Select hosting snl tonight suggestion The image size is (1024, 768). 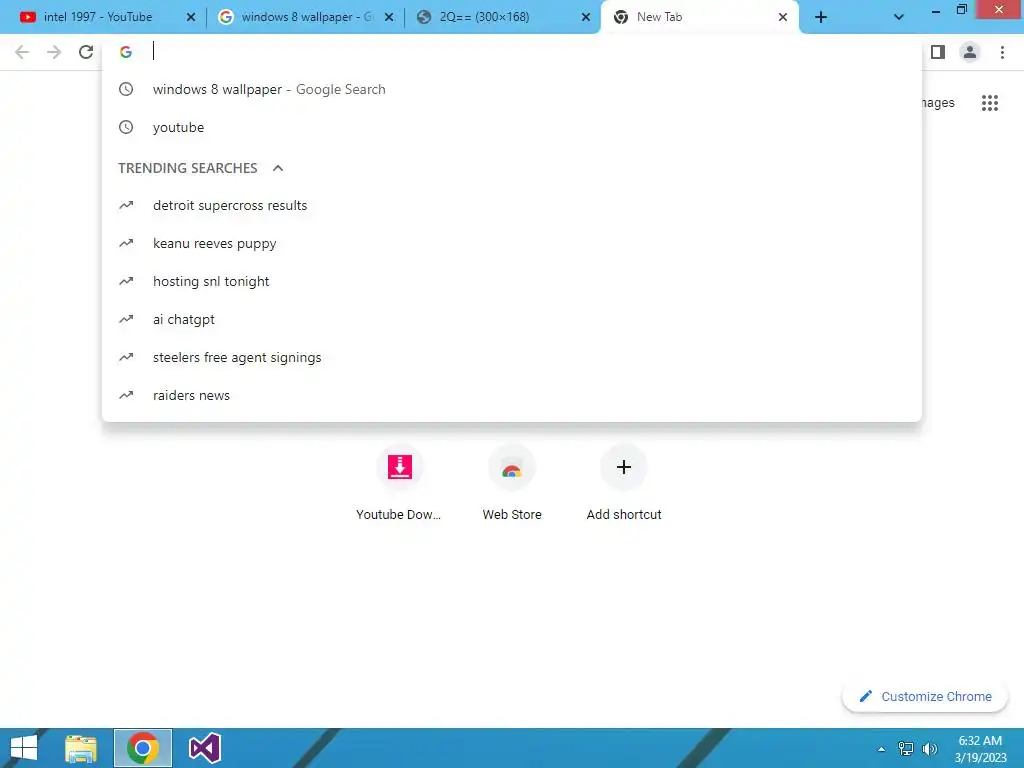coord(512,281)
